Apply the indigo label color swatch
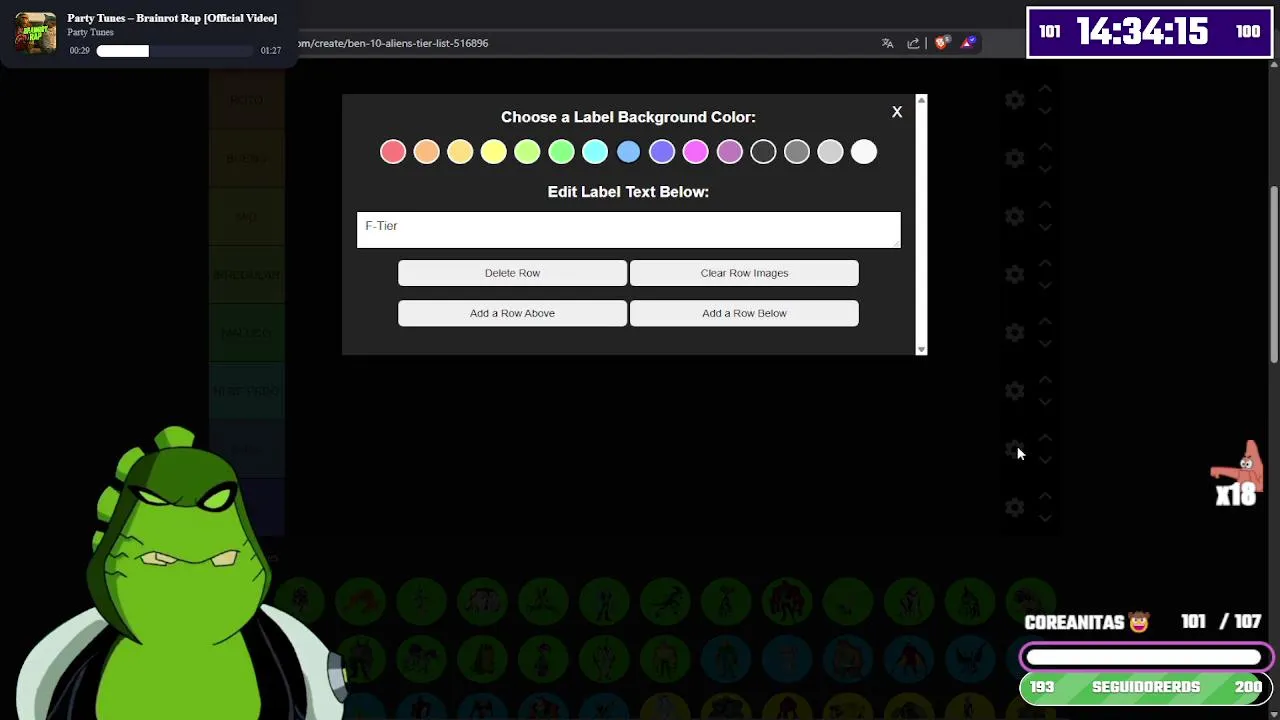Screen dimensions: 1280x720 click(662, 152)
